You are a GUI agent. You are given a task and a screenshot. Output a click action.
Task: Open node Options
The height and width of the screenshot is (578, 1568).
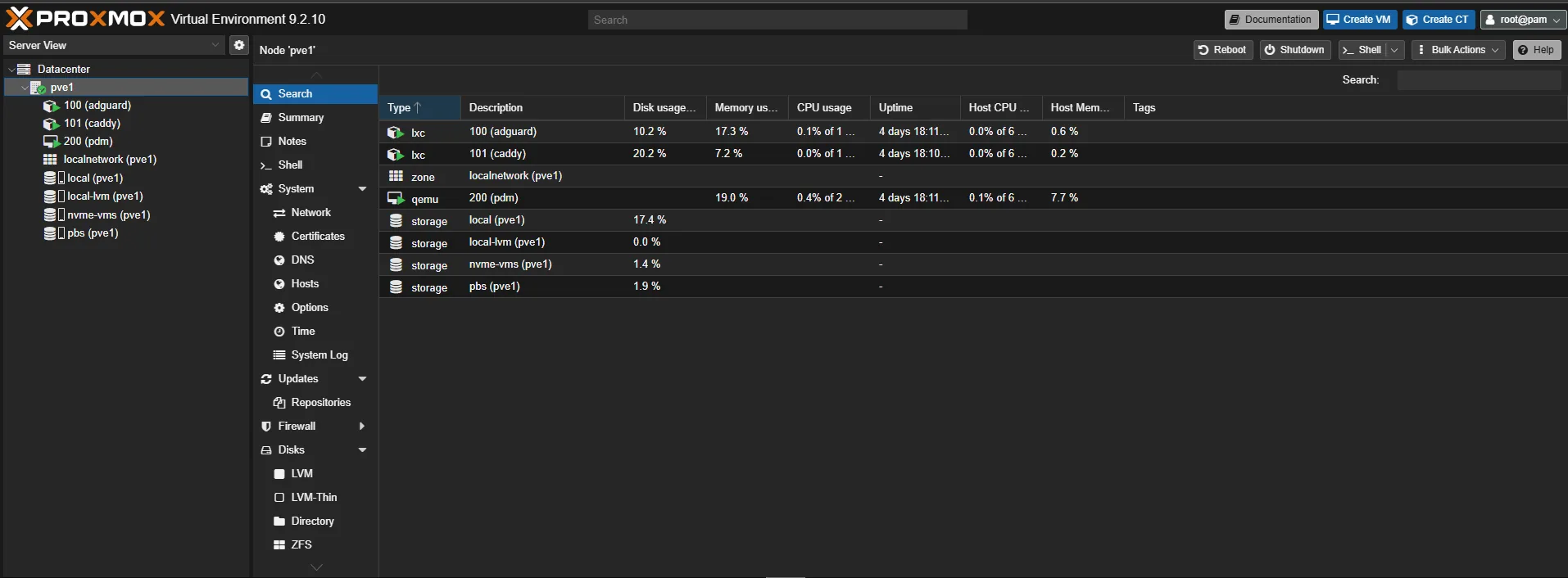click(x=315, y=308)
